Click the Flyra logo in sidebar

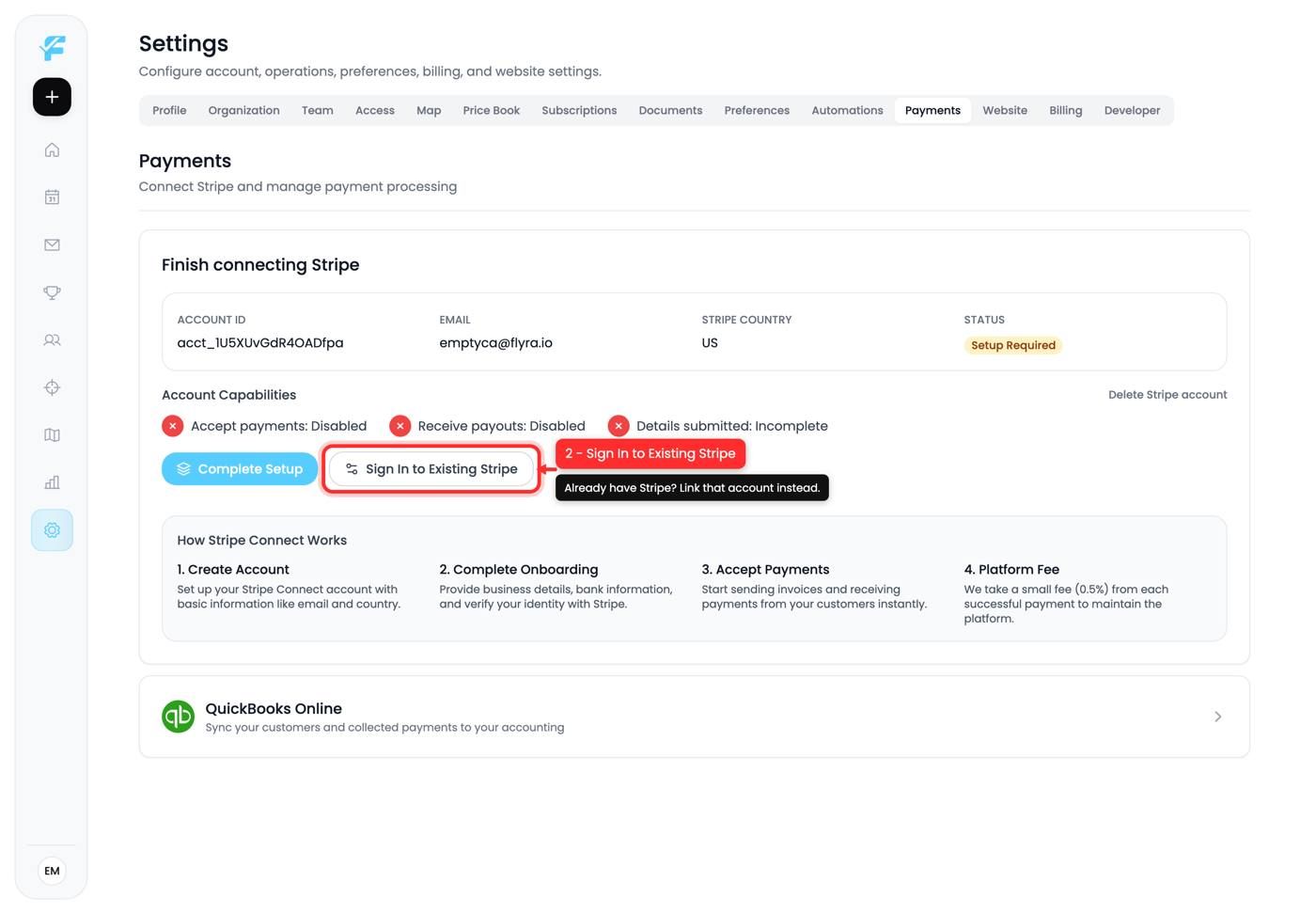click(52, 47)
